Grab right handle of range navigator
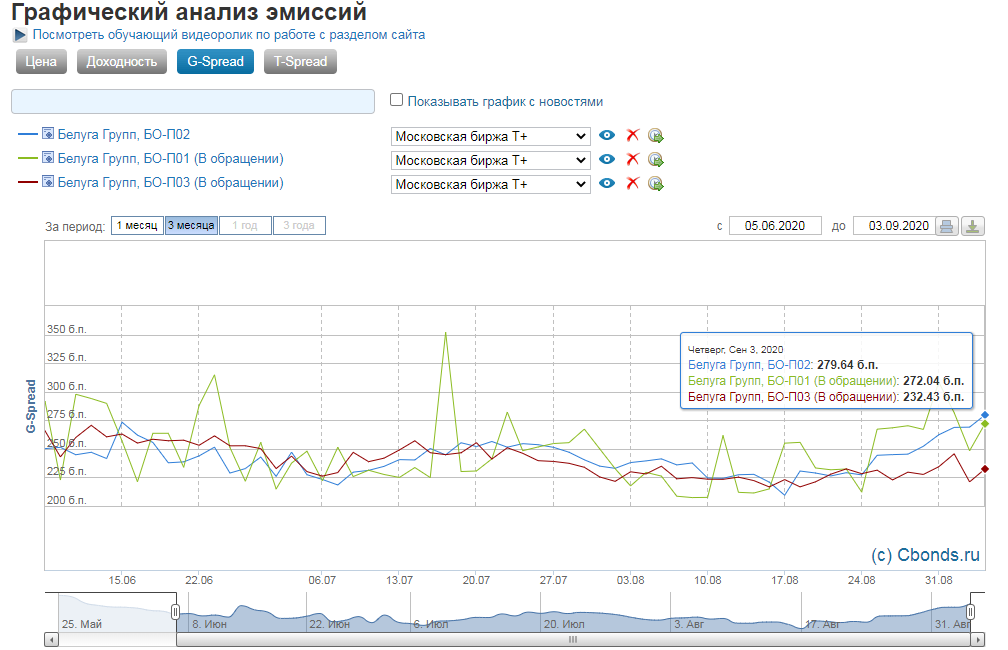This screenshot has height=650, width=1008. (971, 612)
